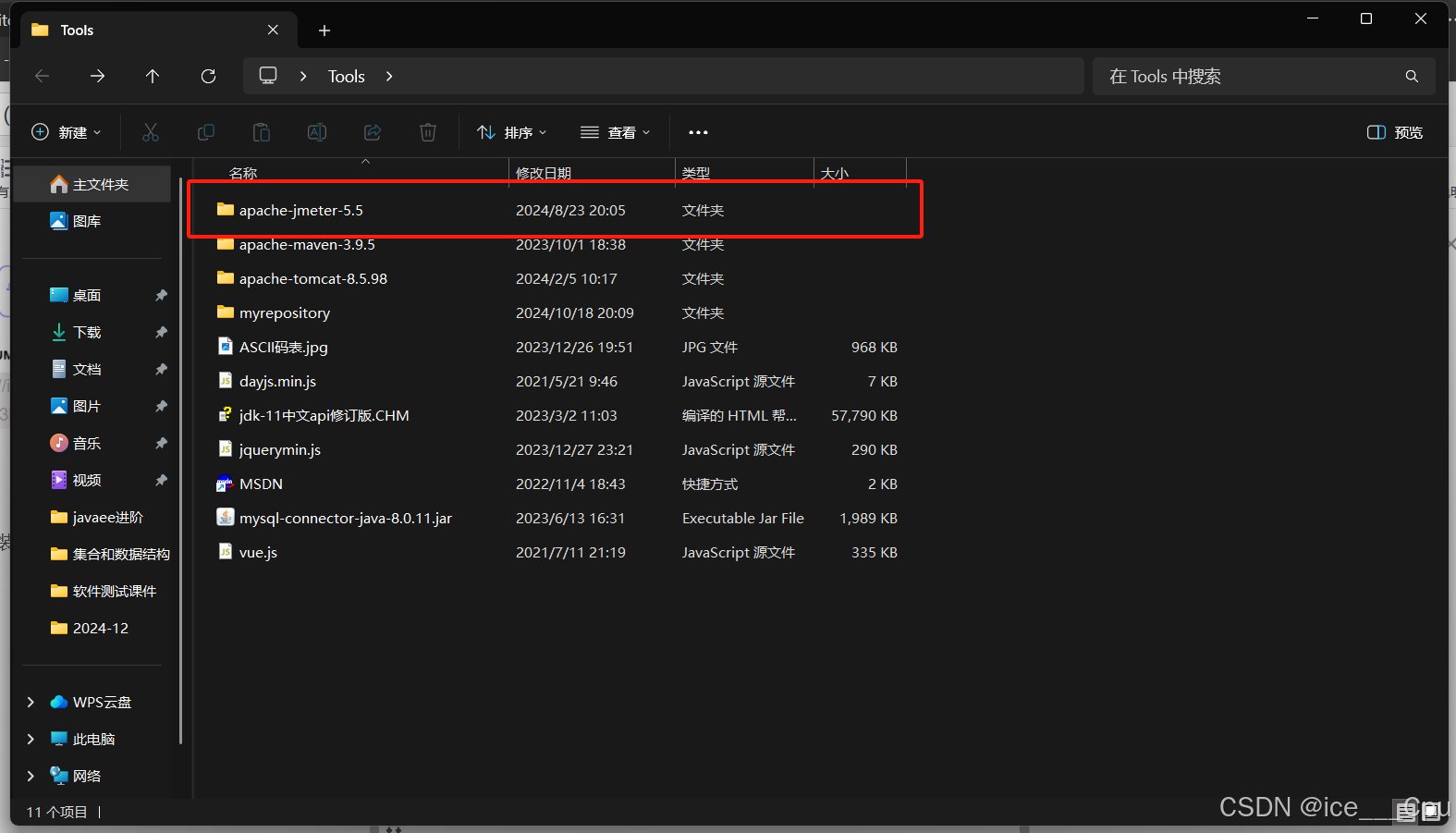Viewport: 1456px width, 833px height.
Task: Sort by the 类型 column header
Action: tap(696, 173)
